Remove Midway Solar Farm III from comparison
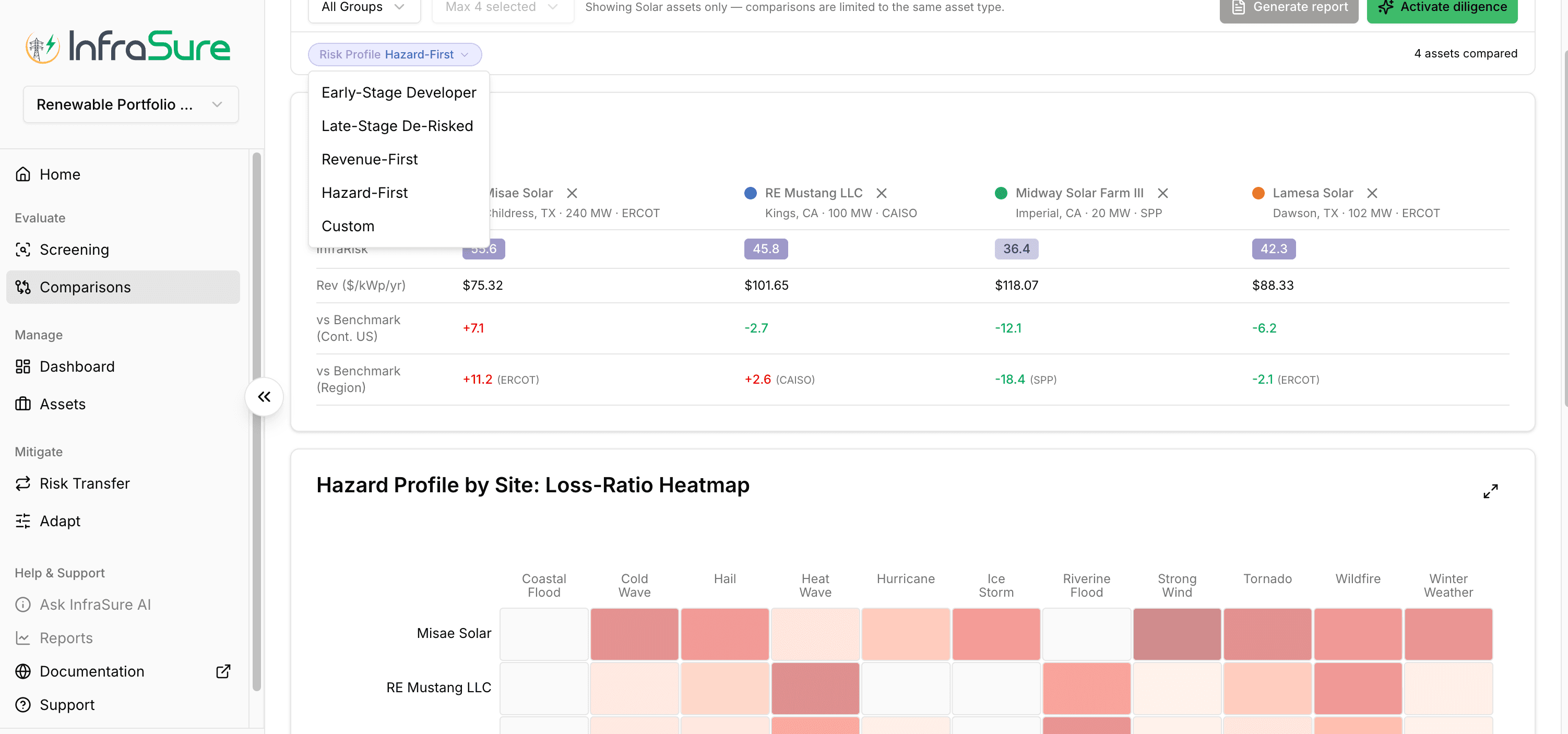Viewport: 1568px width, 734px height. 1162,194
